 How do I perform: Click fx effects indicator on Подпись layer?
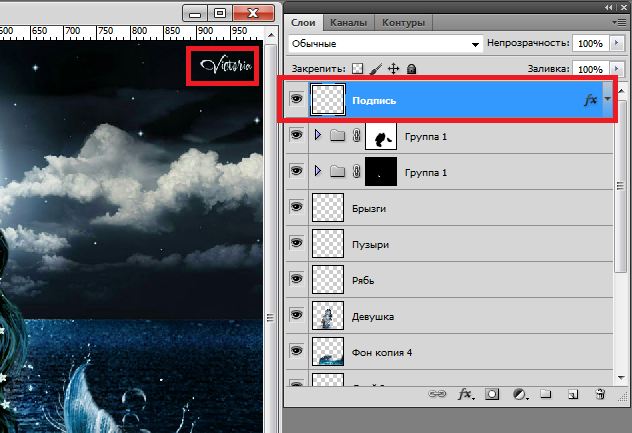[590, 100]
